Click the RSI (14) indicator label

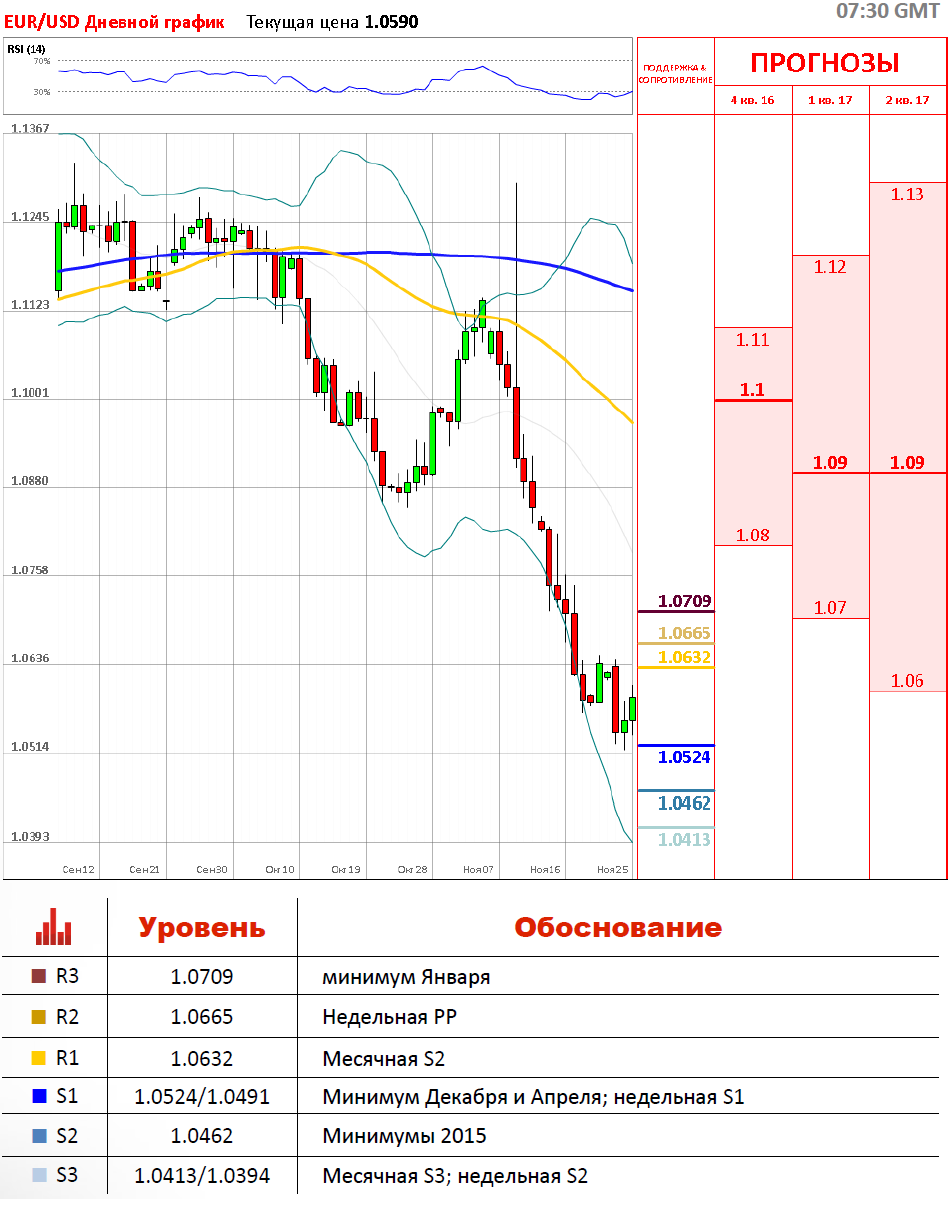26,49
